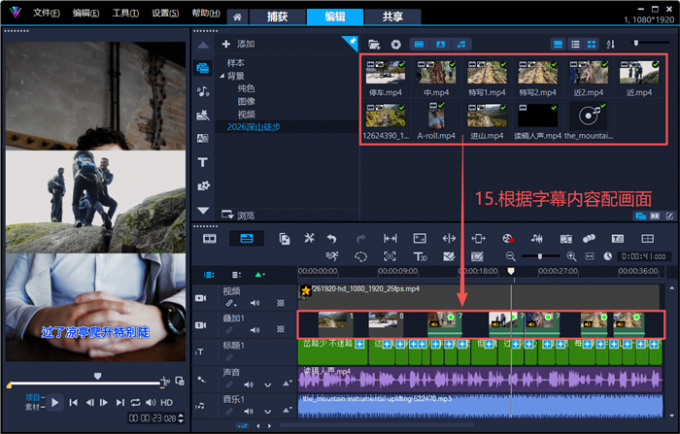Open the 文件 menu
This screenshot has width=680, height=434.
pyautogui.click(x=46, y=13)
